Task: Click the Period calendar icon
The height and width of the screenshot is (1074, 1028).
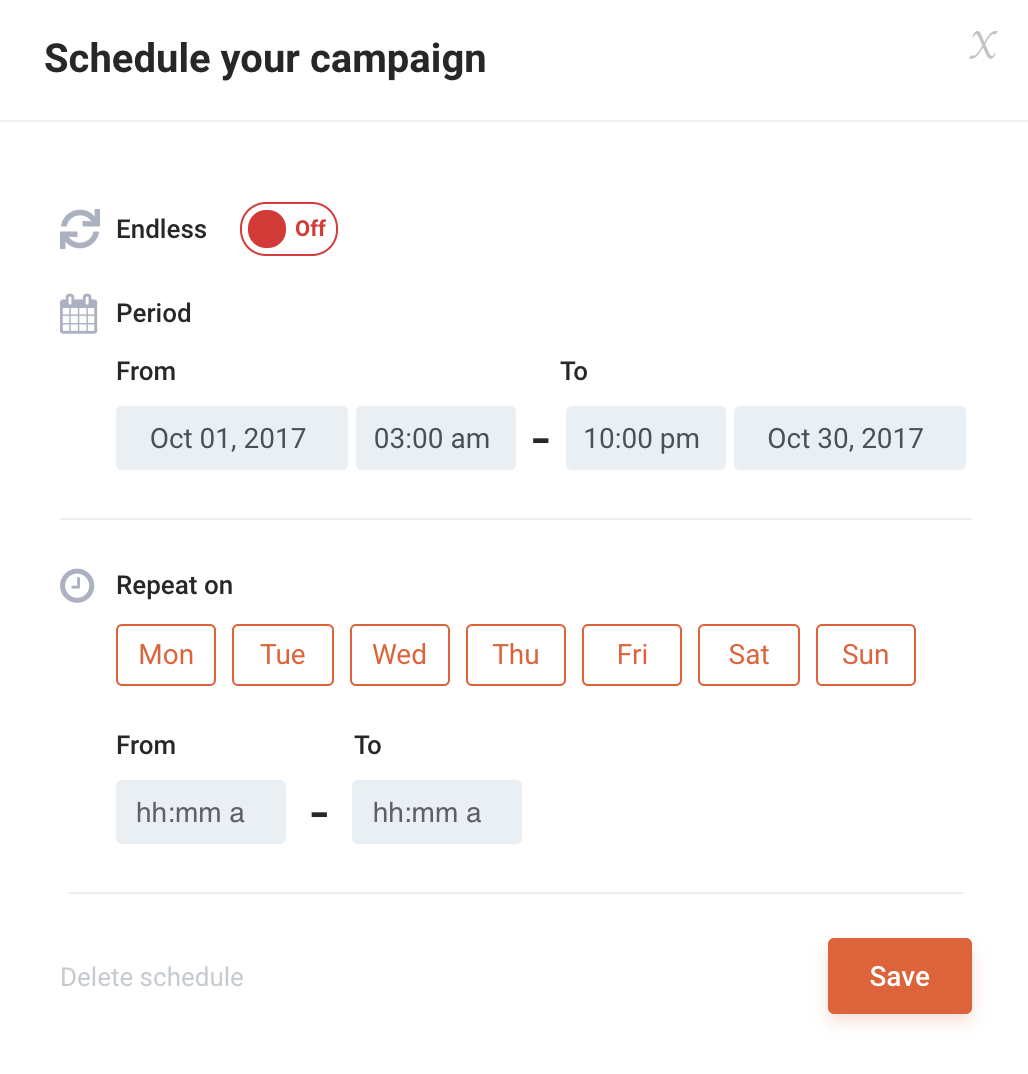Action: (x=79, y=314)
